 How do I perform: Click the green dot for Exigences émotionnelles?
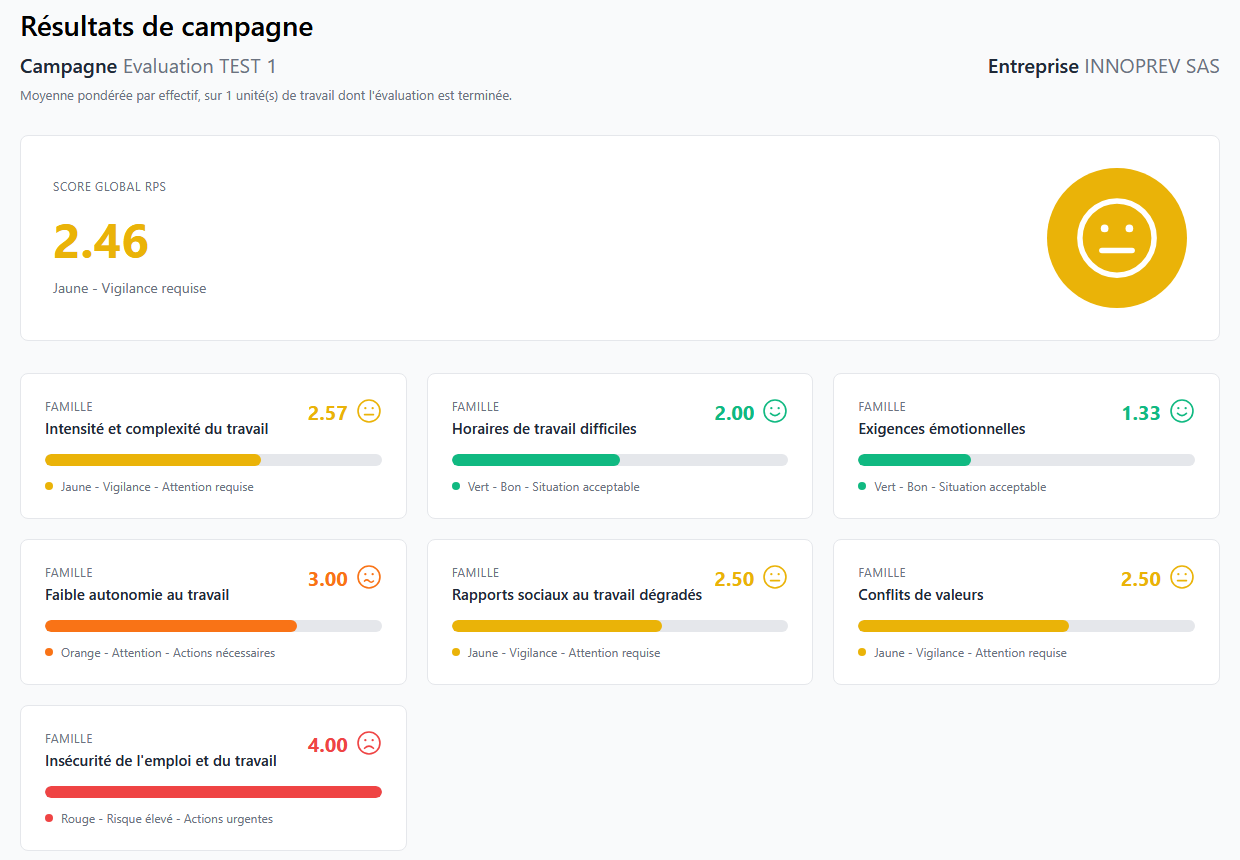tap(862, 487)
